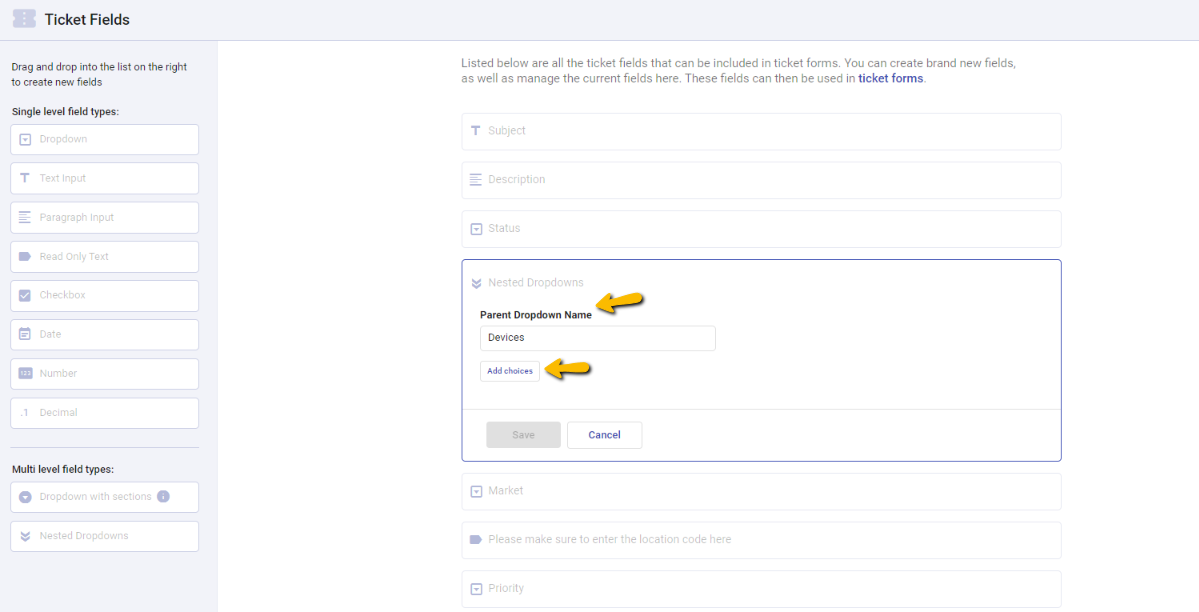Click the Ticket Fields page title

(x=87, y=20)
